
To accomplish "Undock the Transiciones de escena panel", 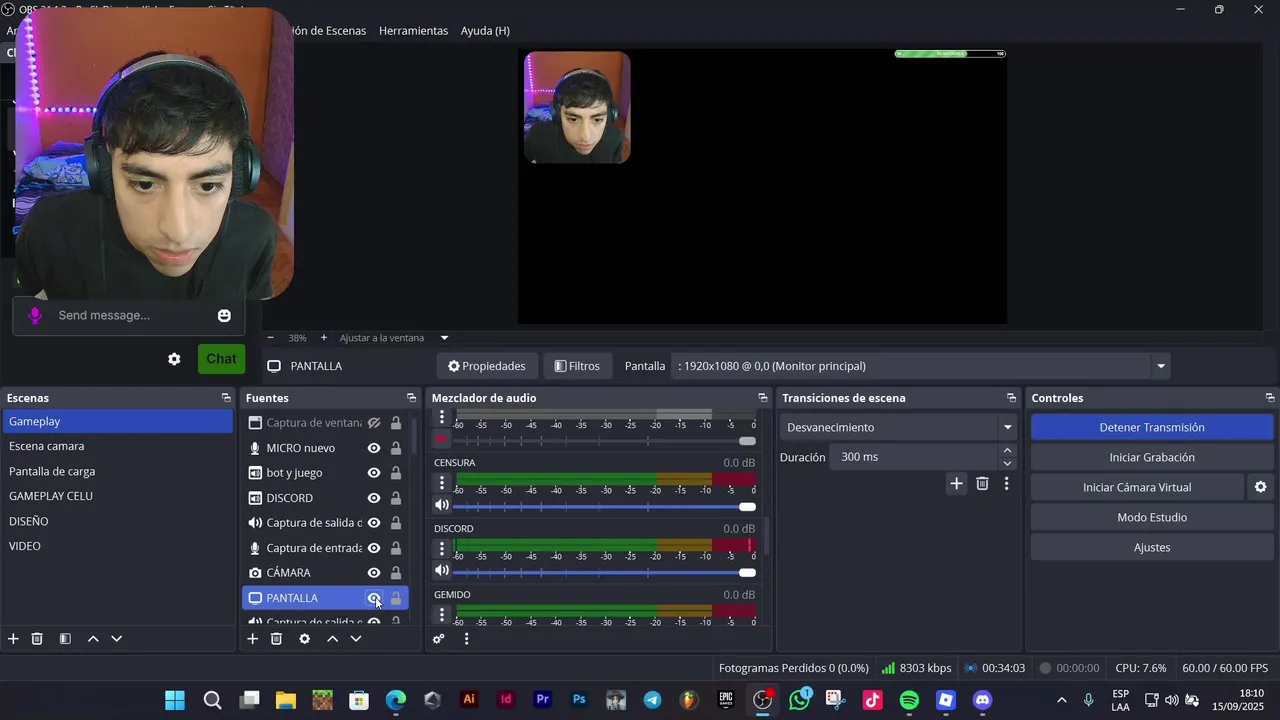I will (1011, 398).
